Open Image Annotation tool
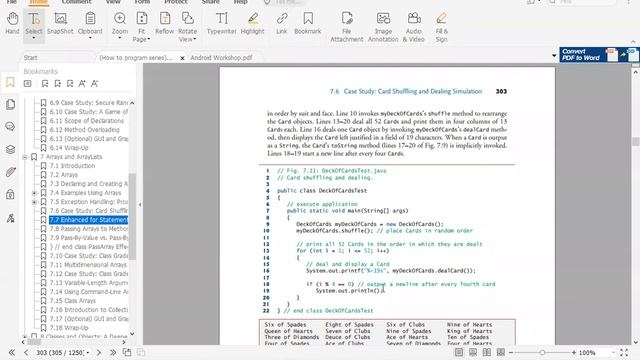Viewport: 640px width, 360px height. coord(383,27)
